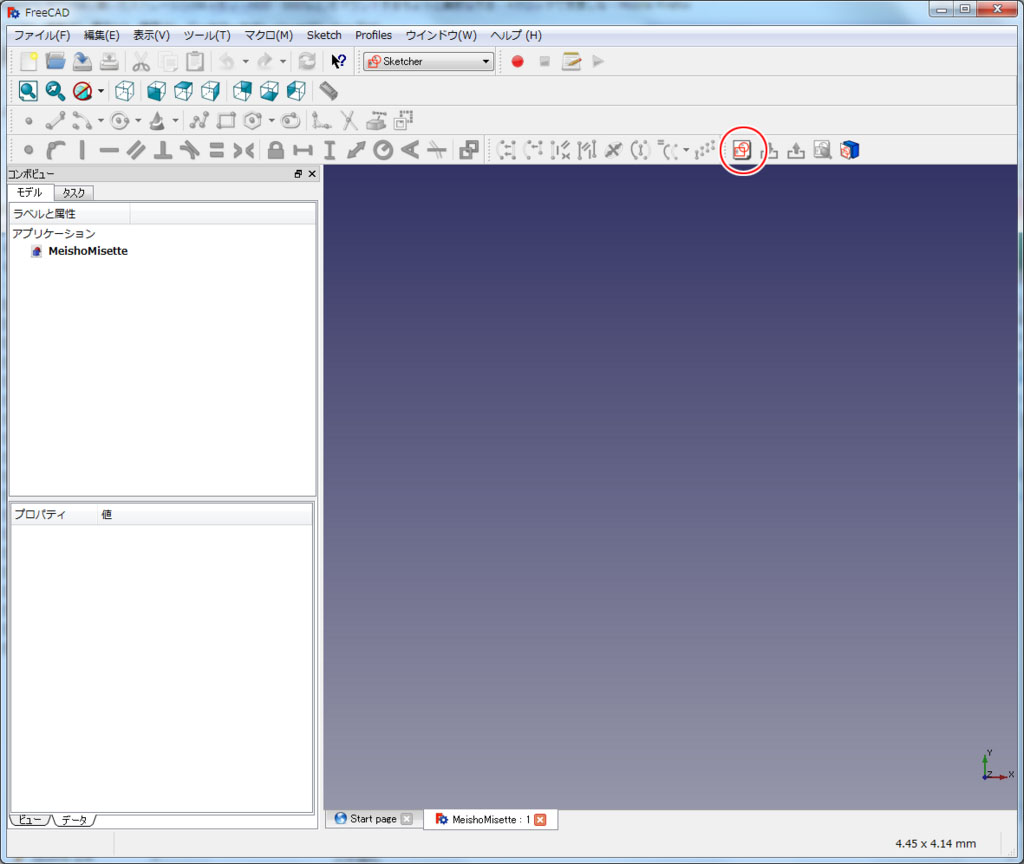Click the Lock constraint padlock icon

(276, 150)
